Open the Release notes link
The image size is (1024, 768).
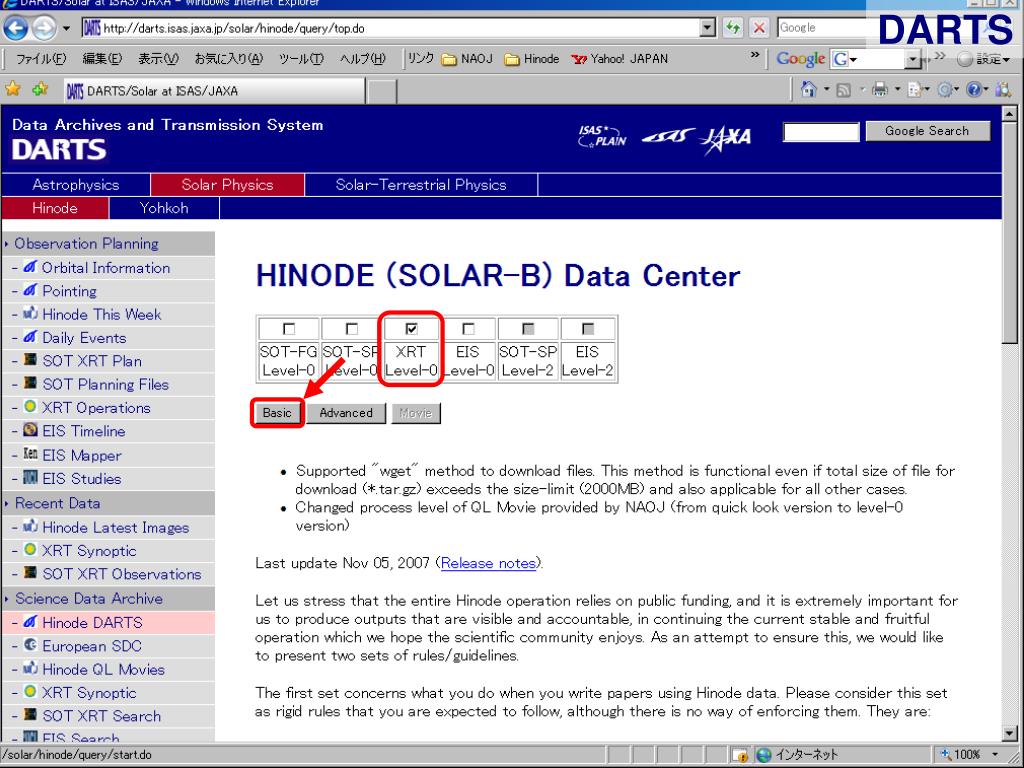488,563
